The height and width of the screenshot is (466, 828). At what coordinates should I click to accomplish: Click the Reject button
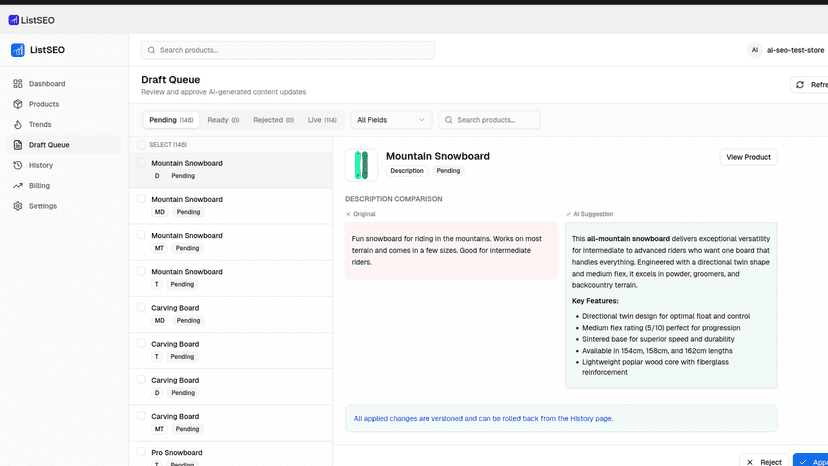(764, 461)
